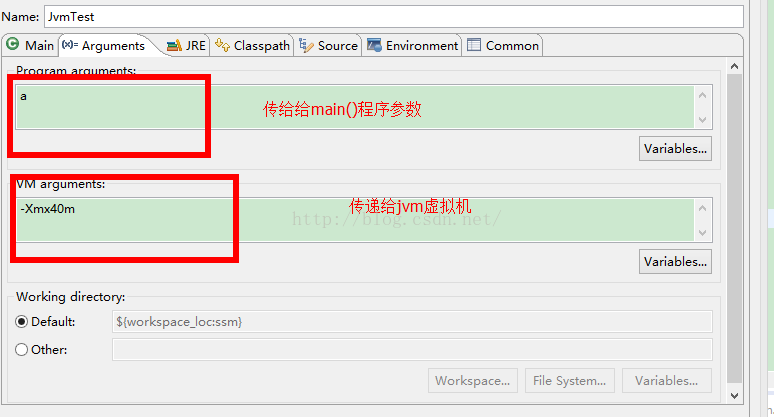Click up arrow in VM arguments box

(x=703, y=208)
